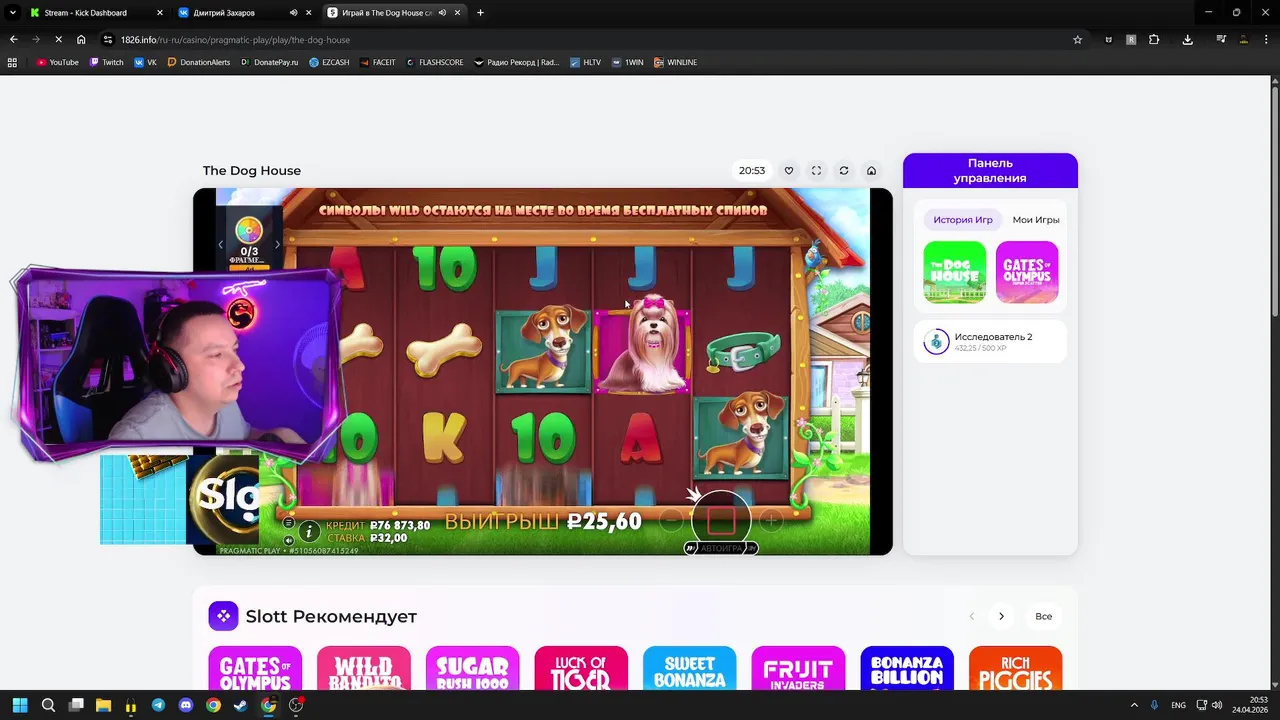This screenshot has width=1280, height=720.
Task: Increase the bet with the plus button
Action: [x=771, y=521]
